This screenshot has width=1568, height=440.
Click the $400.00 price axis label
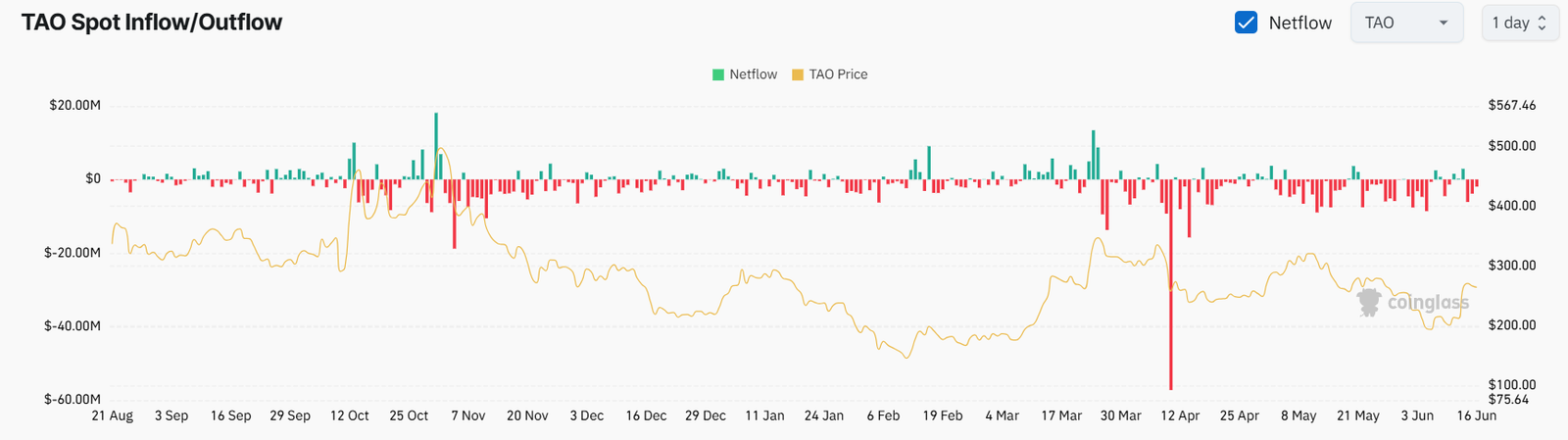point(1512,206)
